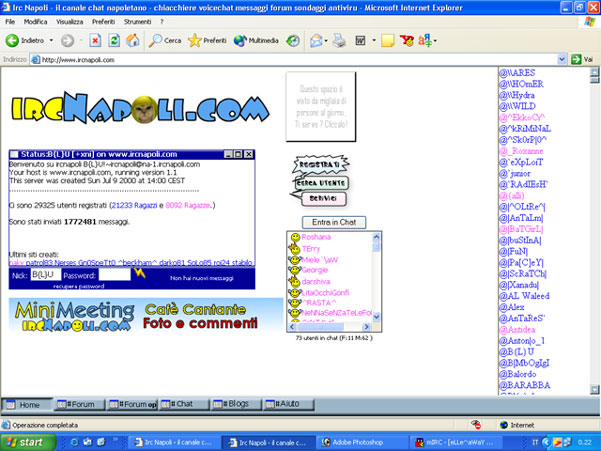Select user Roshana in chat list

316,237
